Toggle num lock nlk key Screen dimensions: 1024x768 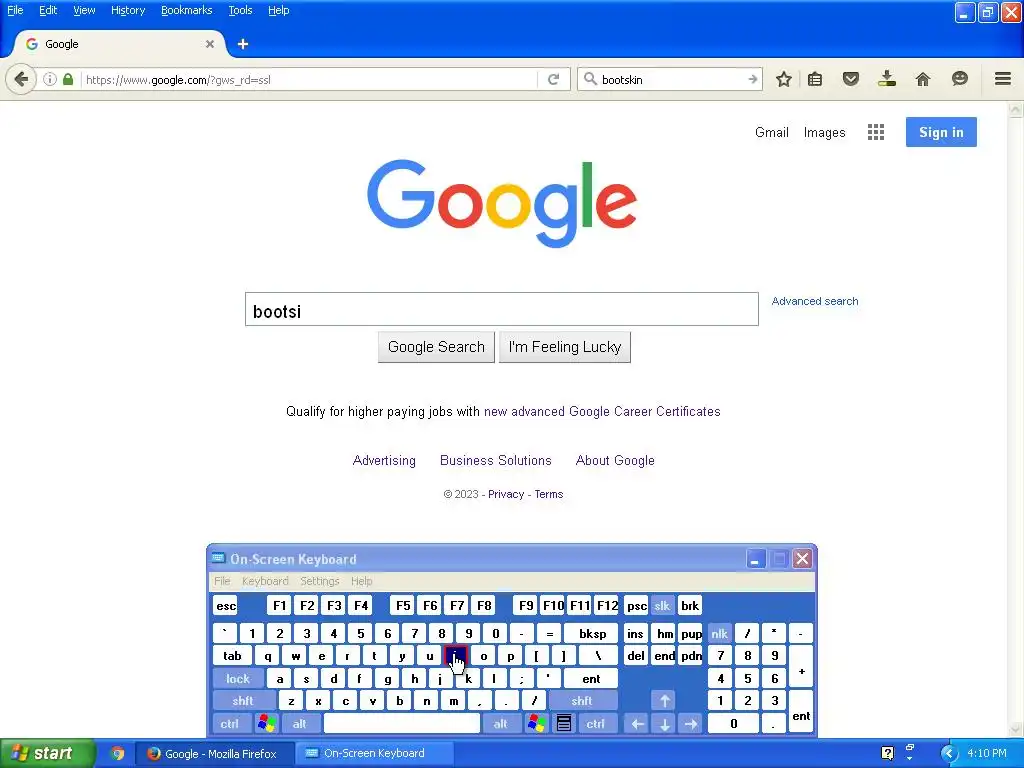click(719, 633)
